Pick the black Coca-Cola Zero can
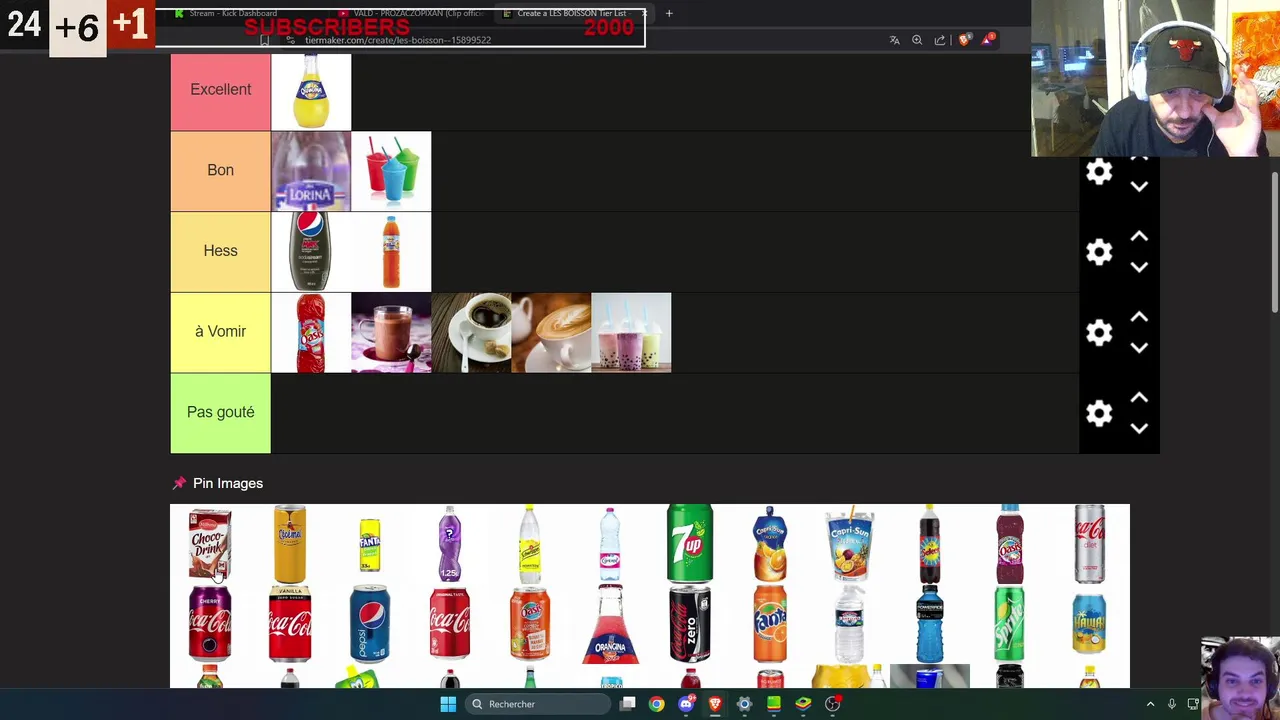This screenshot has height=720, width=1280. [690, 624]
